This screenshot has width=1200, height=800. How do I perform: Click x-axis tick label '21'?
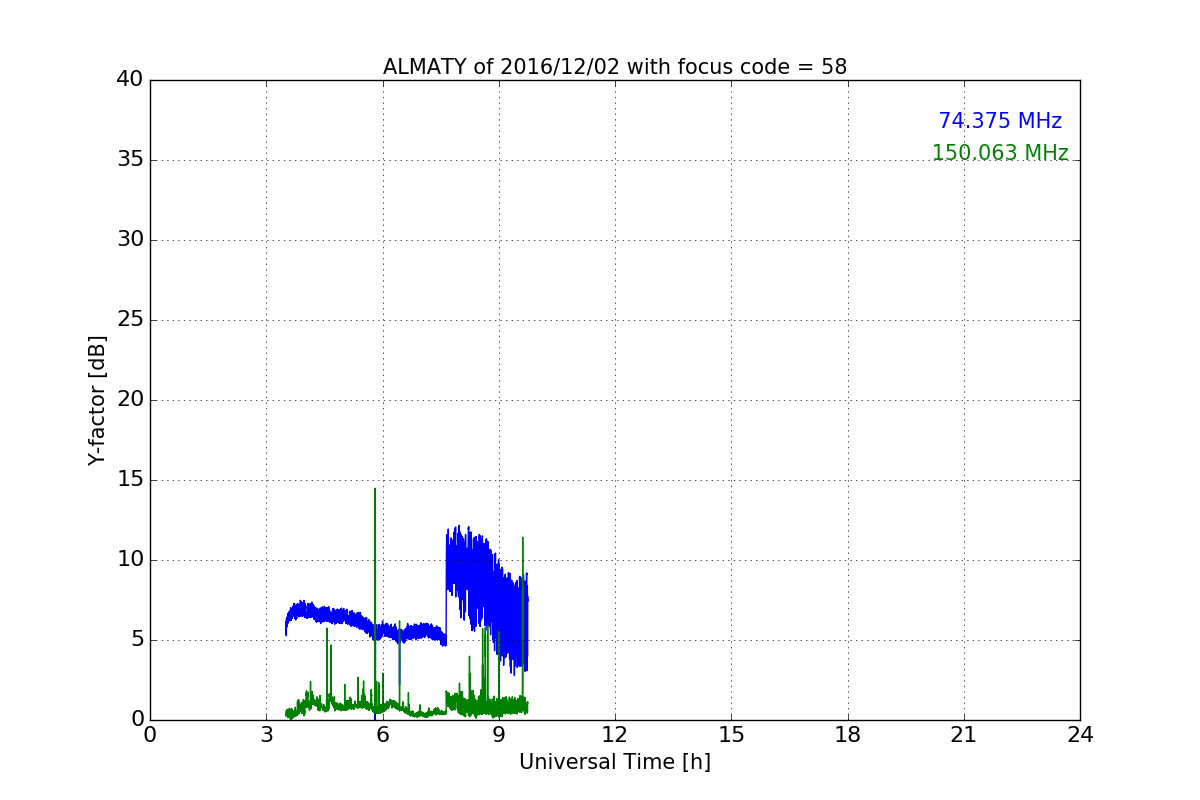964,735
